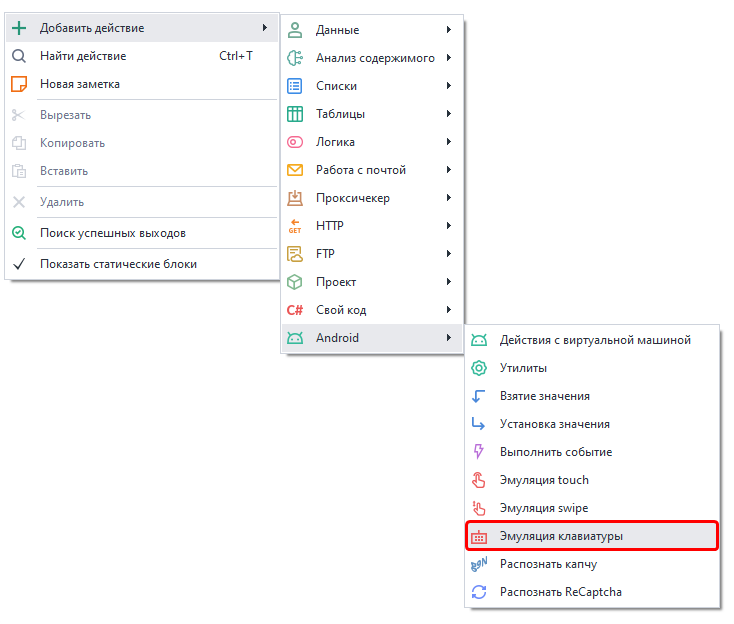Click the Проксичекер icon
The width and height of the screenshot is (734, 624).
(x=295, y=198)
